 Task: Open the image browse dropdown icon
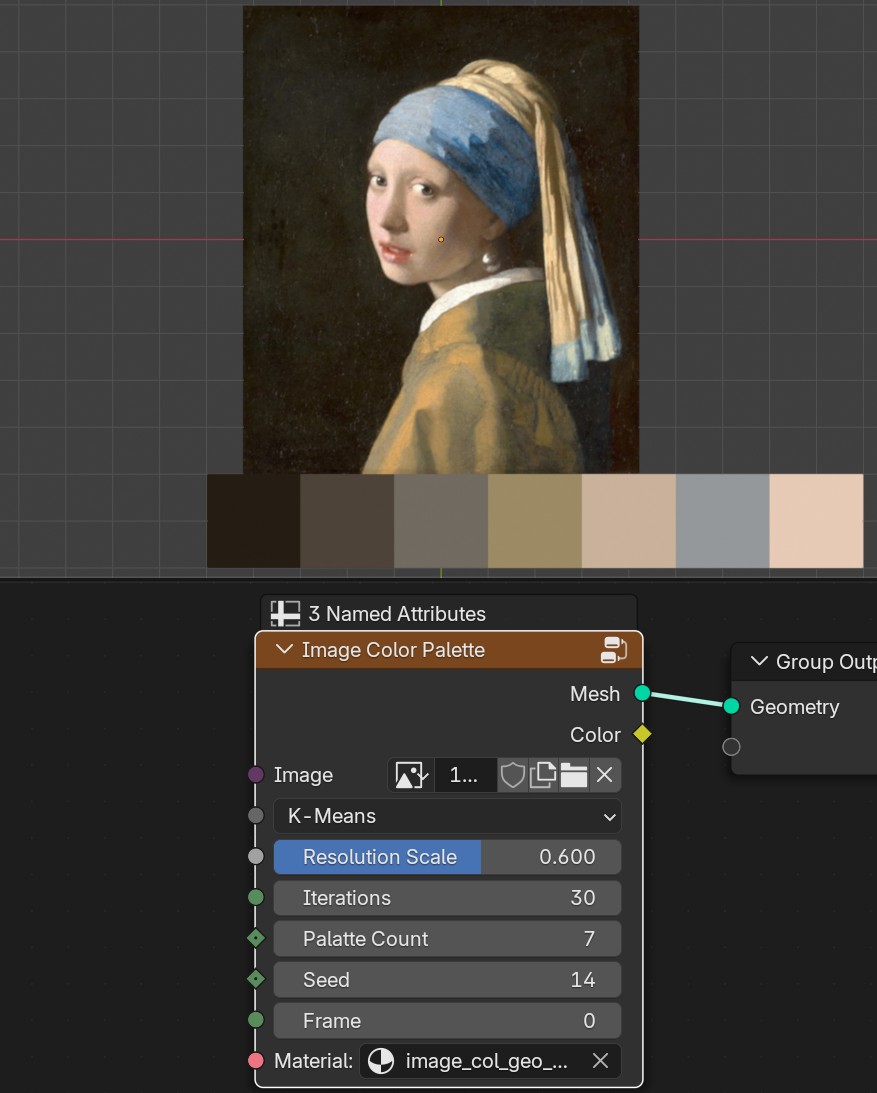coord(411,774)
